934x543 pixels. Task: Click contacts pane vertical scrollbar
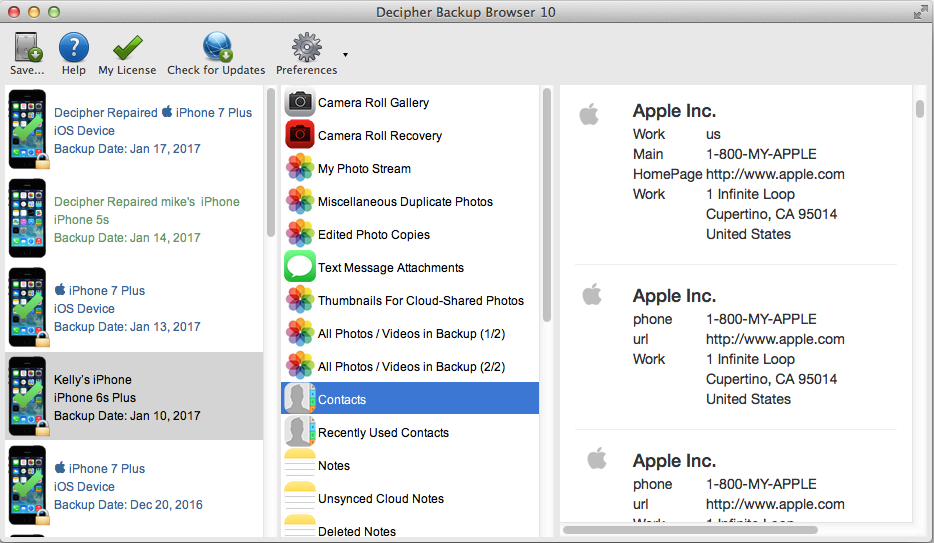coord(920,109)
